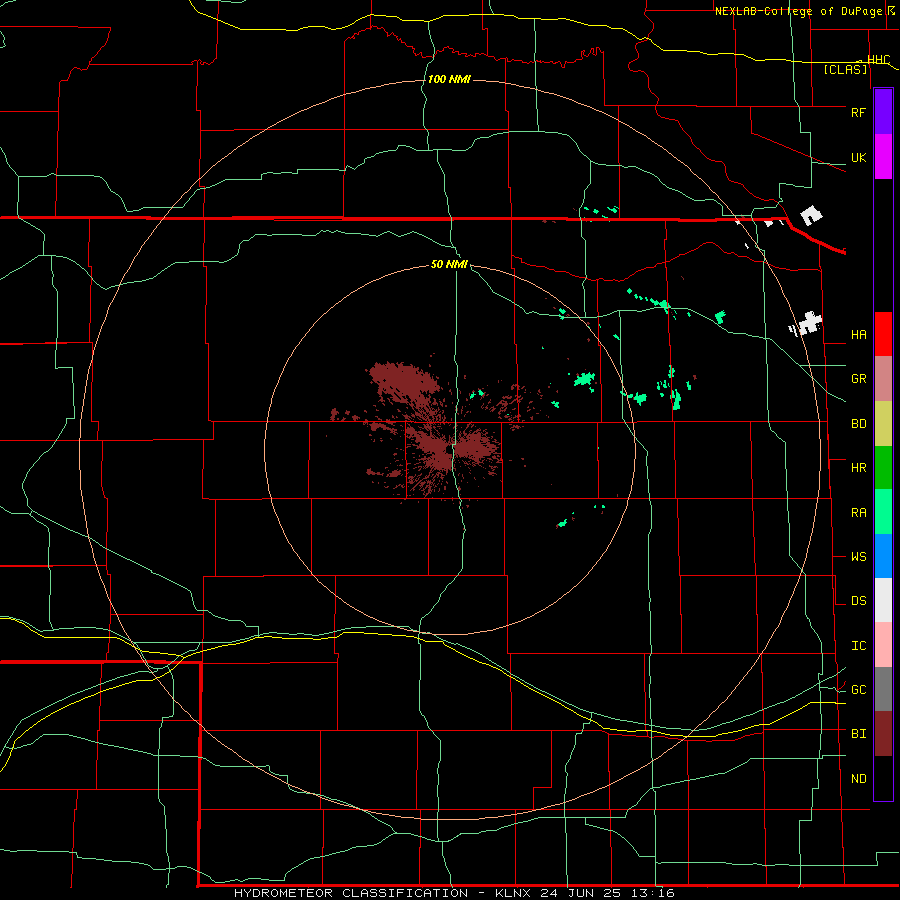Click the 'GR' legend label
Screen dimensions: 900x900
(x=858, y=379)
